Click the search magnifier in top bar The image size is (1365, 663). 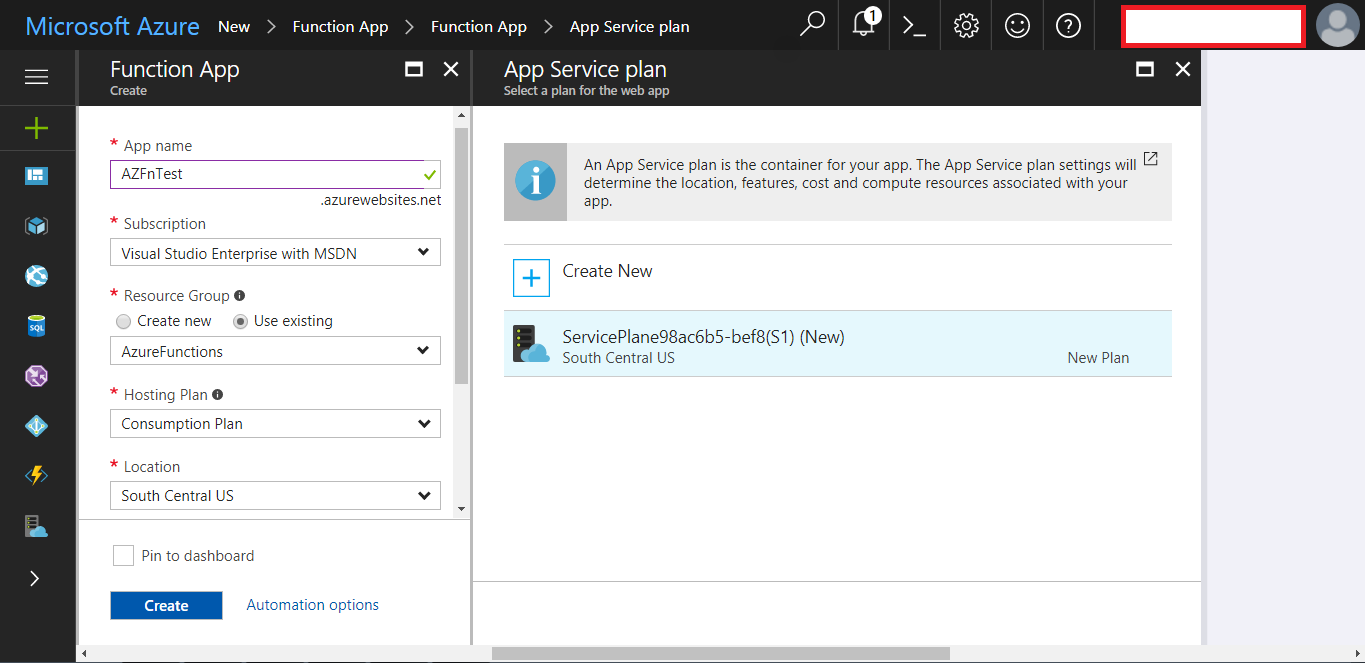tap(813, 25)
